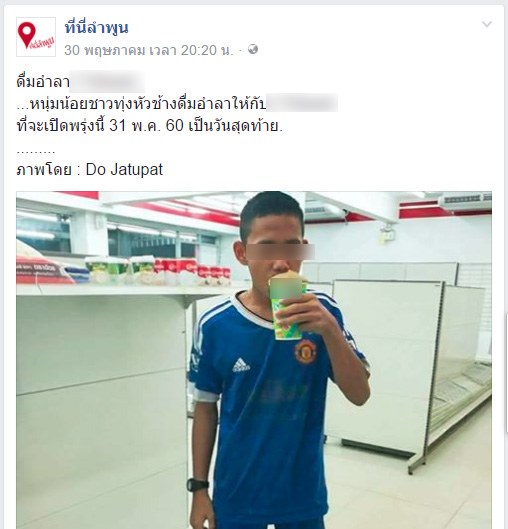Click the ดื่มอำลา opening caption line

click(x=43, y=81)
